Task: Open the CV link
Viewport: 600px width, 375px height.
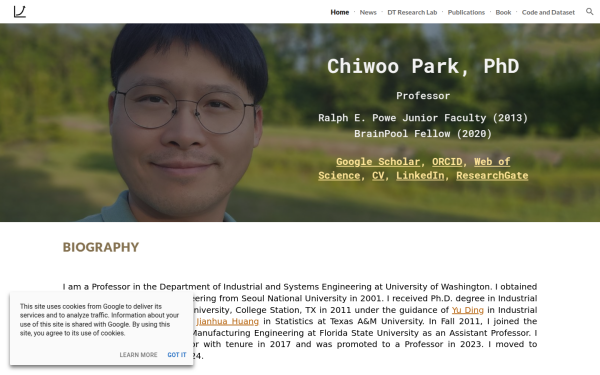Action: click(x=378, y=176)
